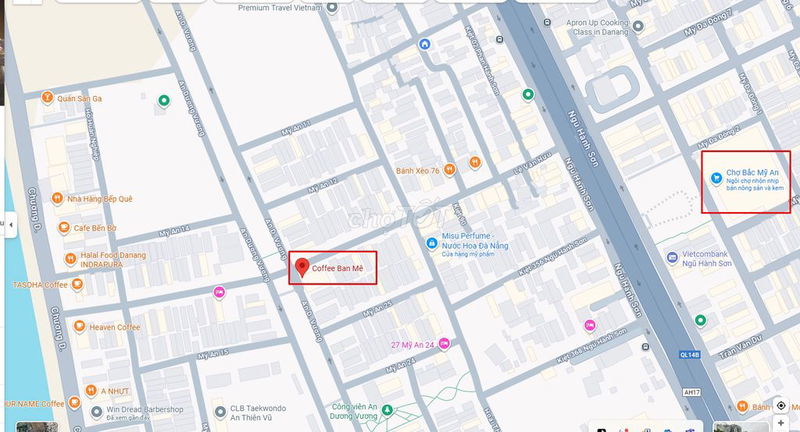Viewport: 800px width, 432px height.
Task: Click the street view thumbnail at the bottom left
Action: pyautogui.click(x=37, y=426)
